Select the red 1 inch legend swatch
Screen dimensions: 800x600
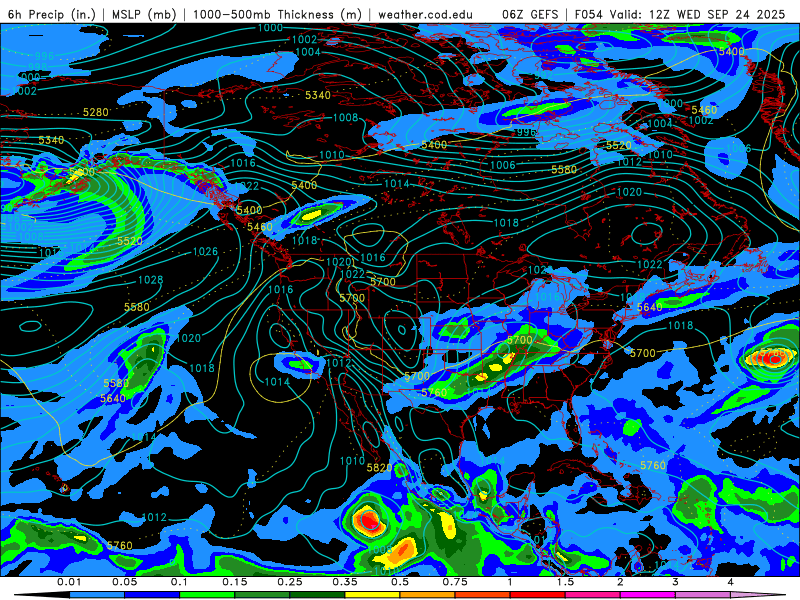(x=538, y=595)
